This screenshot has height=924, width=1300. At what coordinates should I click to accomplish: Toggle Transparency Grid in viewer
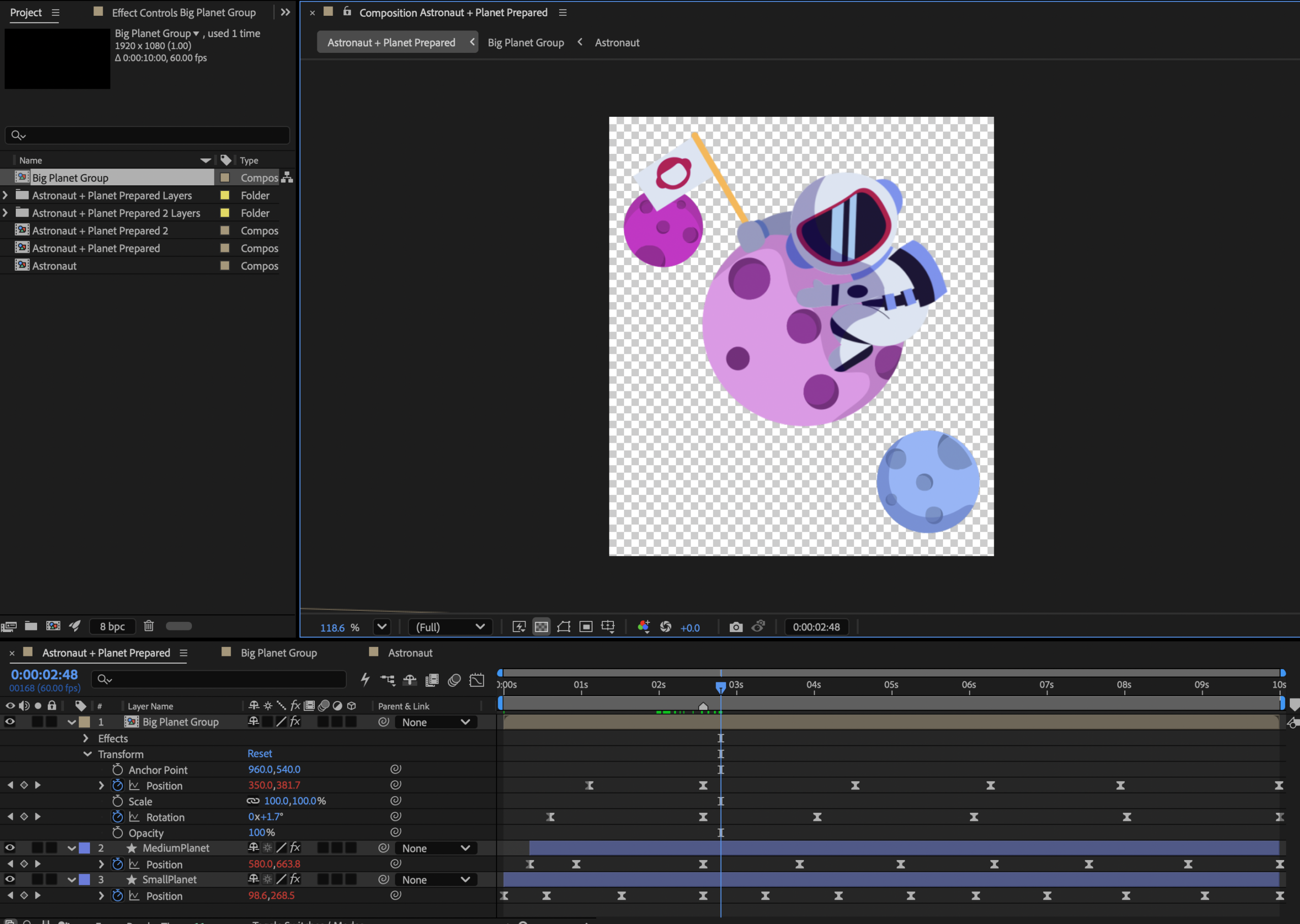541,627
